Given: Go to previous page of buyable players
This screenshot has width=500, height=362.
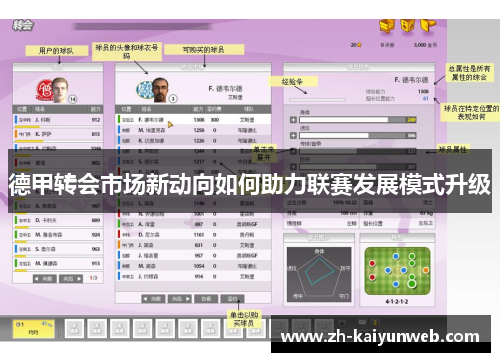Looking at the screenshot, I should [153, 299].
